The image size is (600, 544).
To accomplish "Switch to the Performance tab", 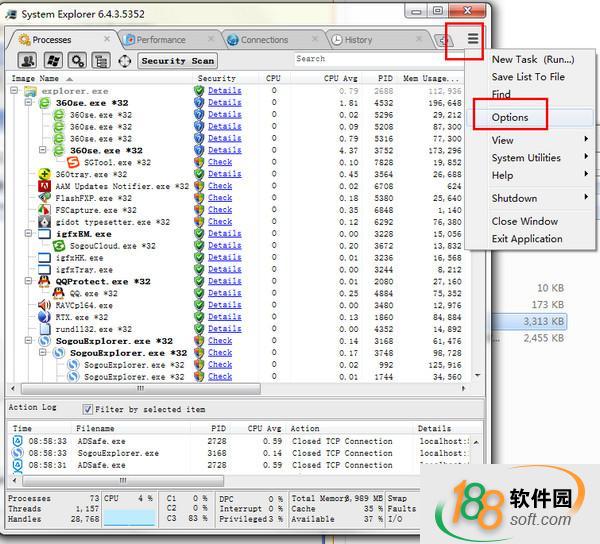I will point(160,40).
